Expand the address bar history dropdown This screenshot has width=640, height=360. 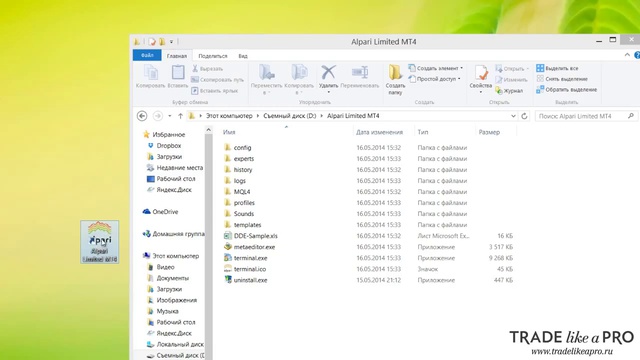(x=513, y=116)
